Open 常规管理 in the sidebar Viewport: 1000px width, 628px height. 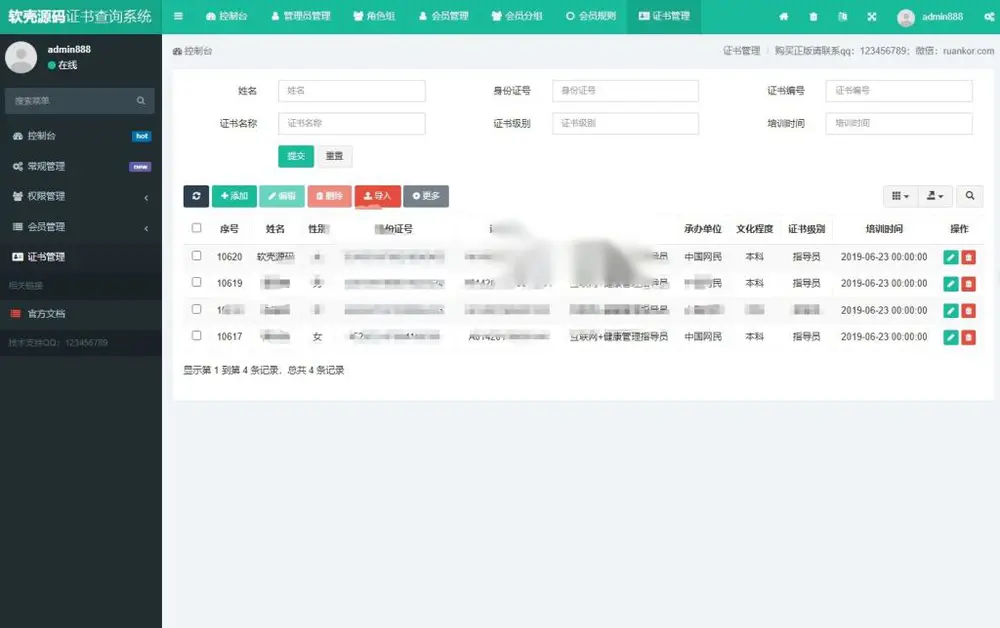pos(81,166)
